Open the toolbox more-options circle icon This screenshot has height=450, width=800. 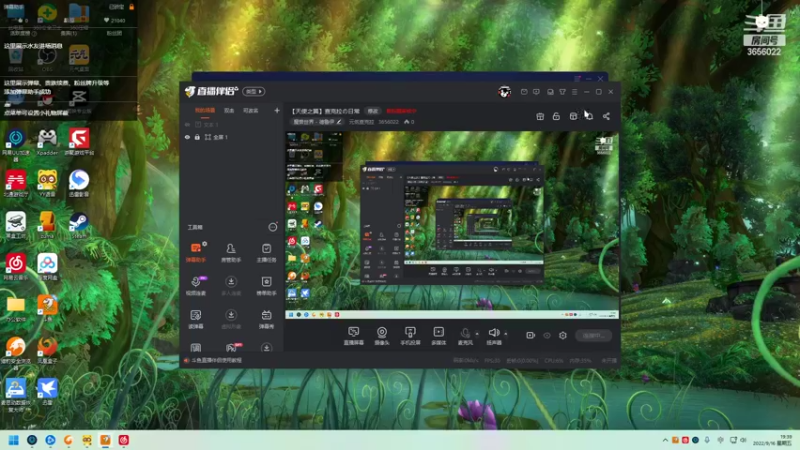pyautogui.click(x=273, y=227)
